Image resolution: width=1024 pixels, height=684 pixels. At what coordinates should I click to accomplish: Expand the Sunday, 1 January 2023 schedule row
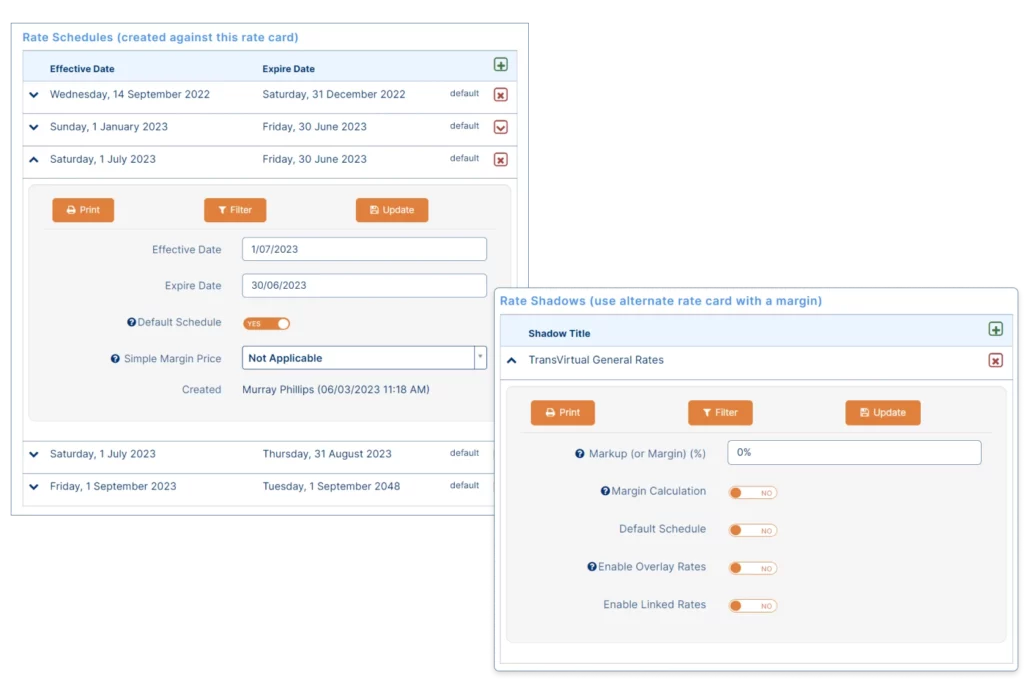tap(33, 126)
